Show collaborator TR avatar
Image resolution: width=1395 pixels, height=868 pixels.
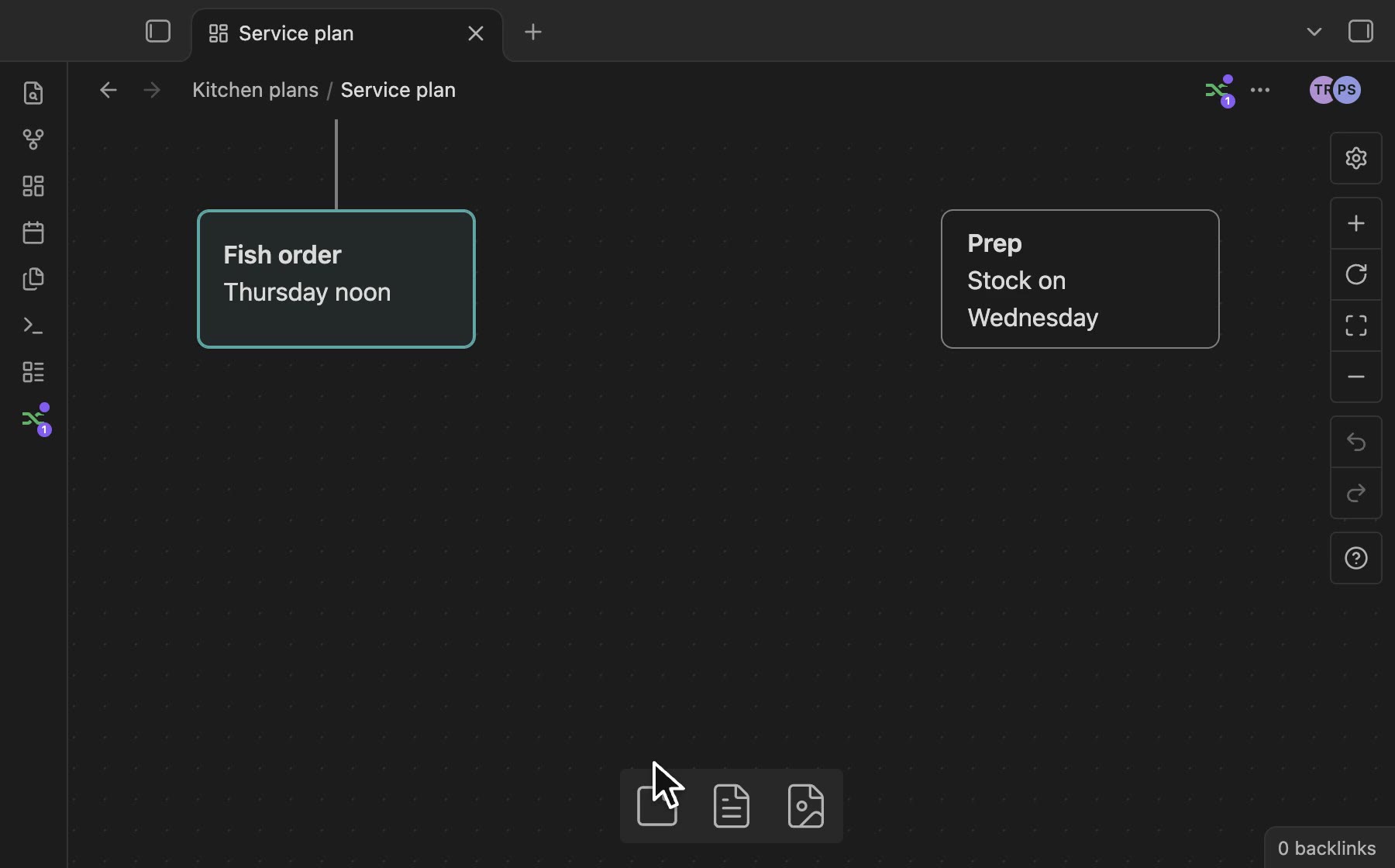[x=1320, y=90]
